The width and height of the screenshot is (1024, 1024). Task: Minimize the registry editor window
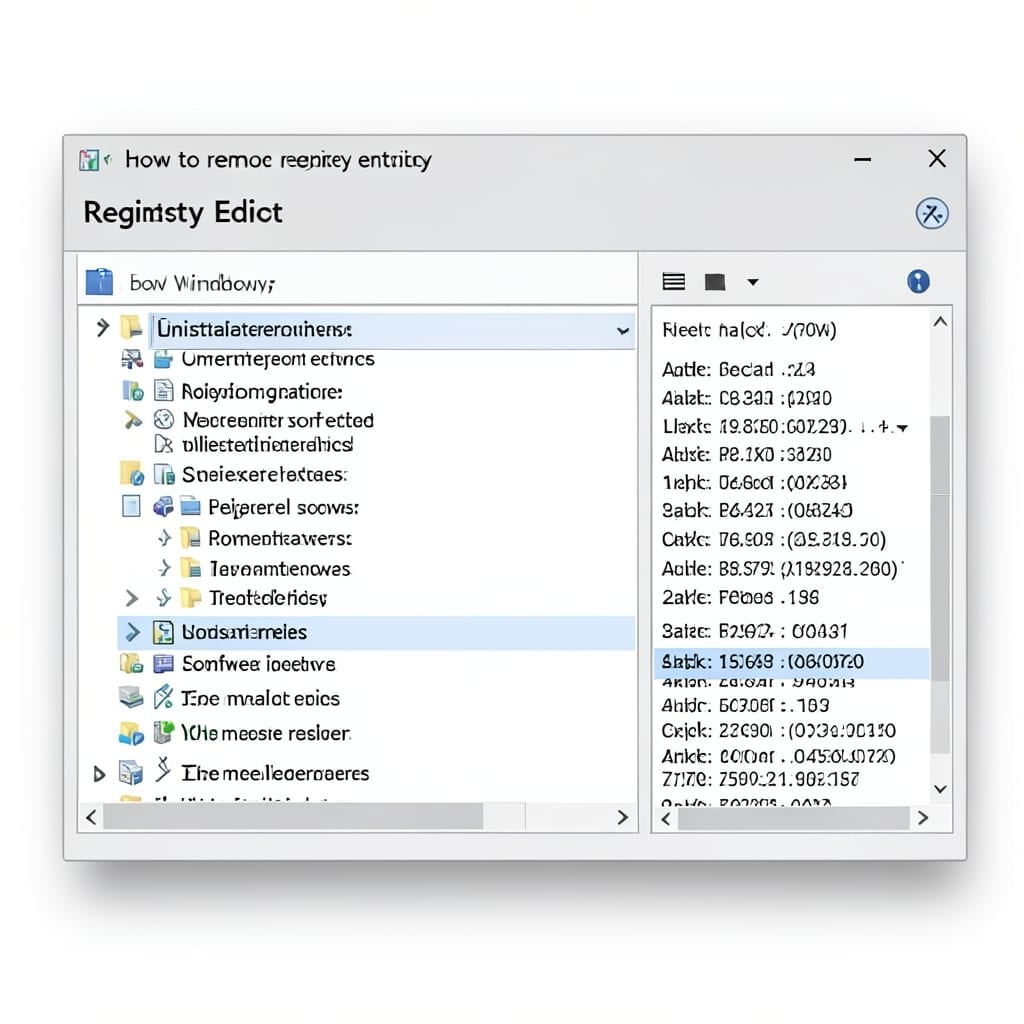[x=863, y=159]
